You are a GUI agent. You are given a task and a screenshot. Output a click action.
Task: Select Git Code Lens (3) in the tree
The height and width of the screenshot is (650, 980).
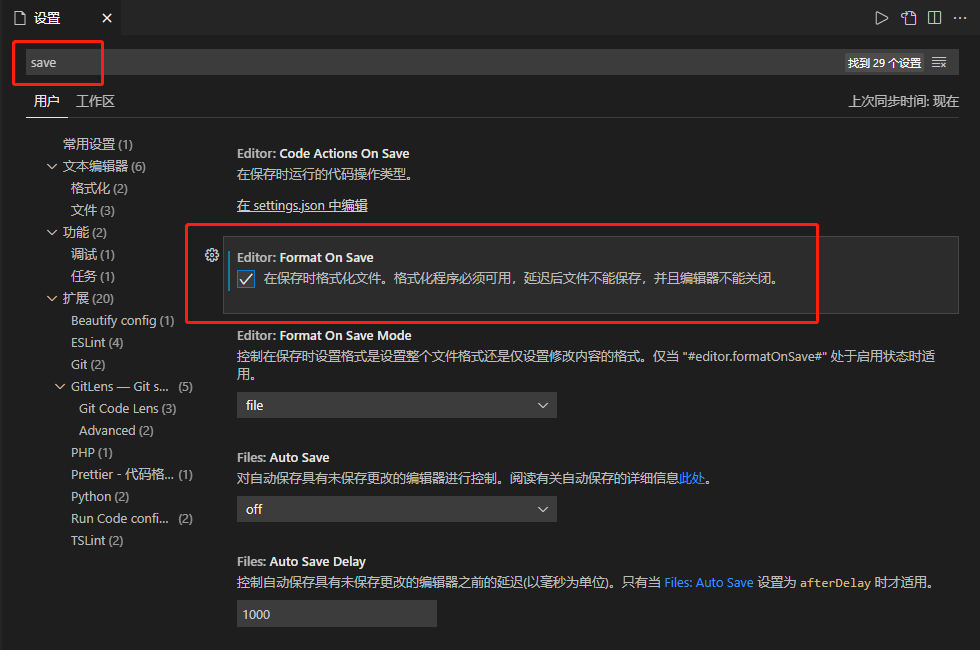(x=128, y=409)
